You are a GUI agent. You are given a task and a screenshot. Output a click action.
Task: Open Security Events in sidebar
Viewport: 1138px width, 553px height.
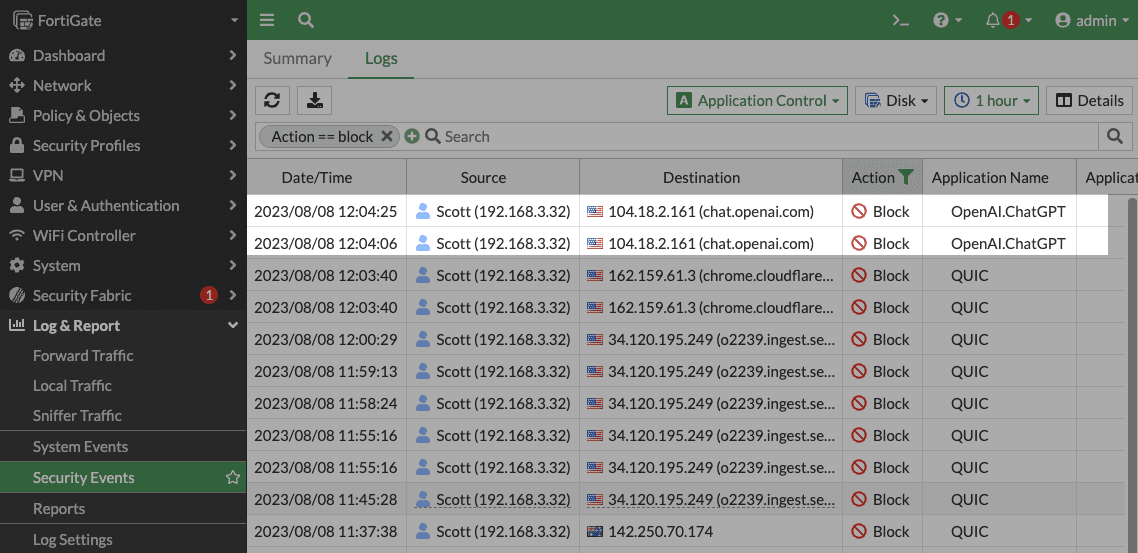83,478
